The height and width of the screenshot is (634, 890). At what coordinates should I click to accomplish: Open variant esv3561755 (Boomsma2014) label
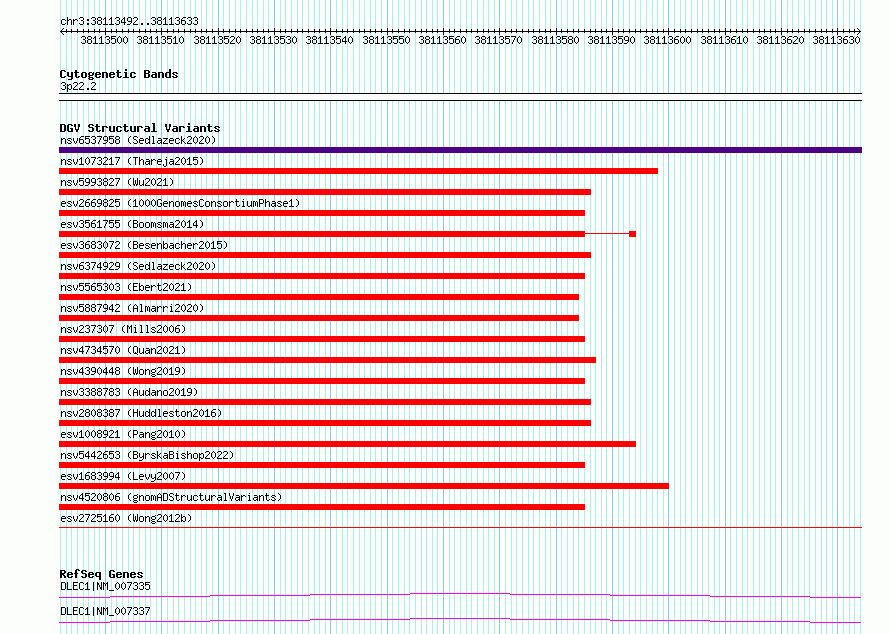point(132,224)
